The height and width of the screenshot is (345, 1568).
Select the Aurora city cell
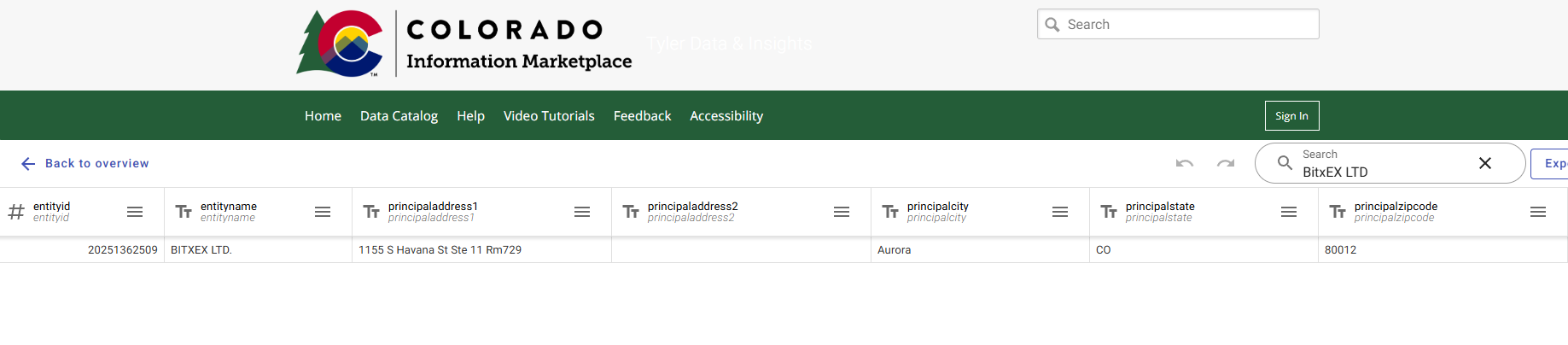(x=980, y=250)
